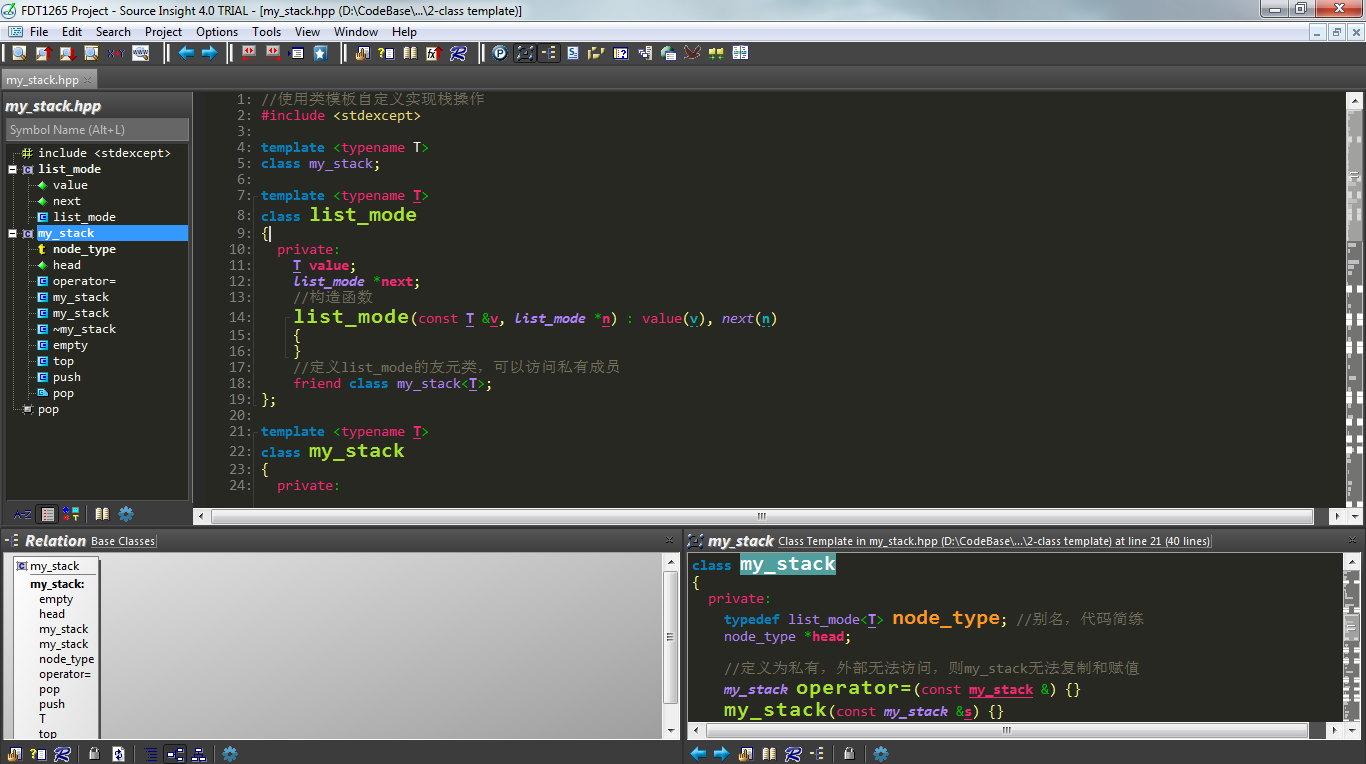Click node_type entry in Relation graph
The height and width of the screenshot is (764, 1366).
[67, 659]
